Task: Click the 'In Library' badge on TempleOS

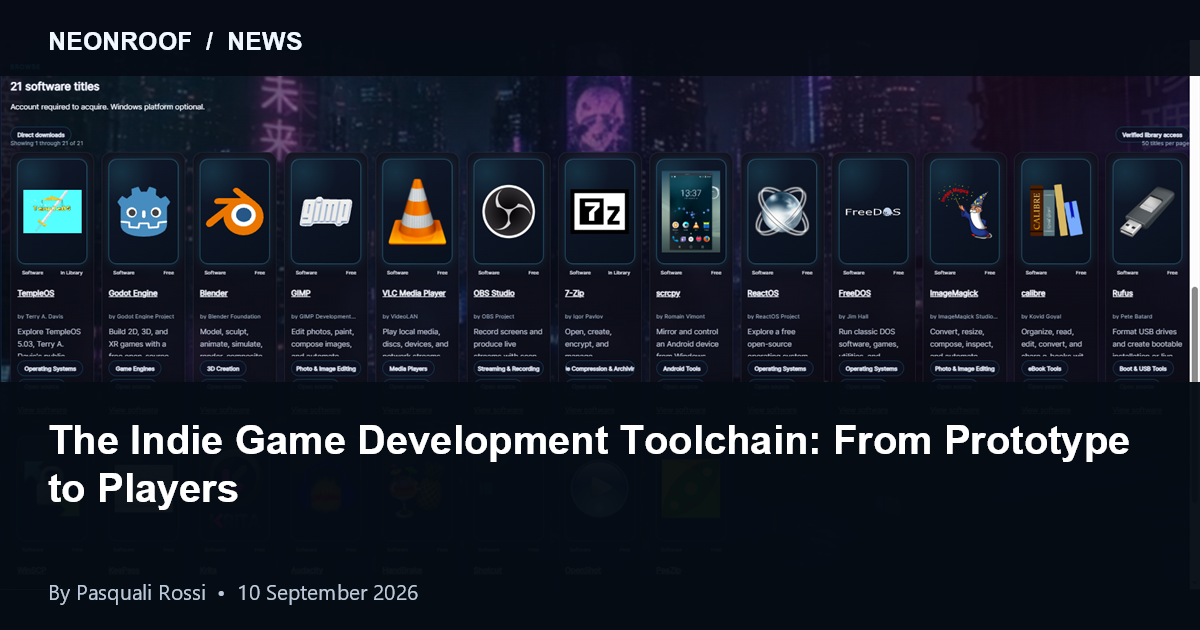Action: (71, 272)
